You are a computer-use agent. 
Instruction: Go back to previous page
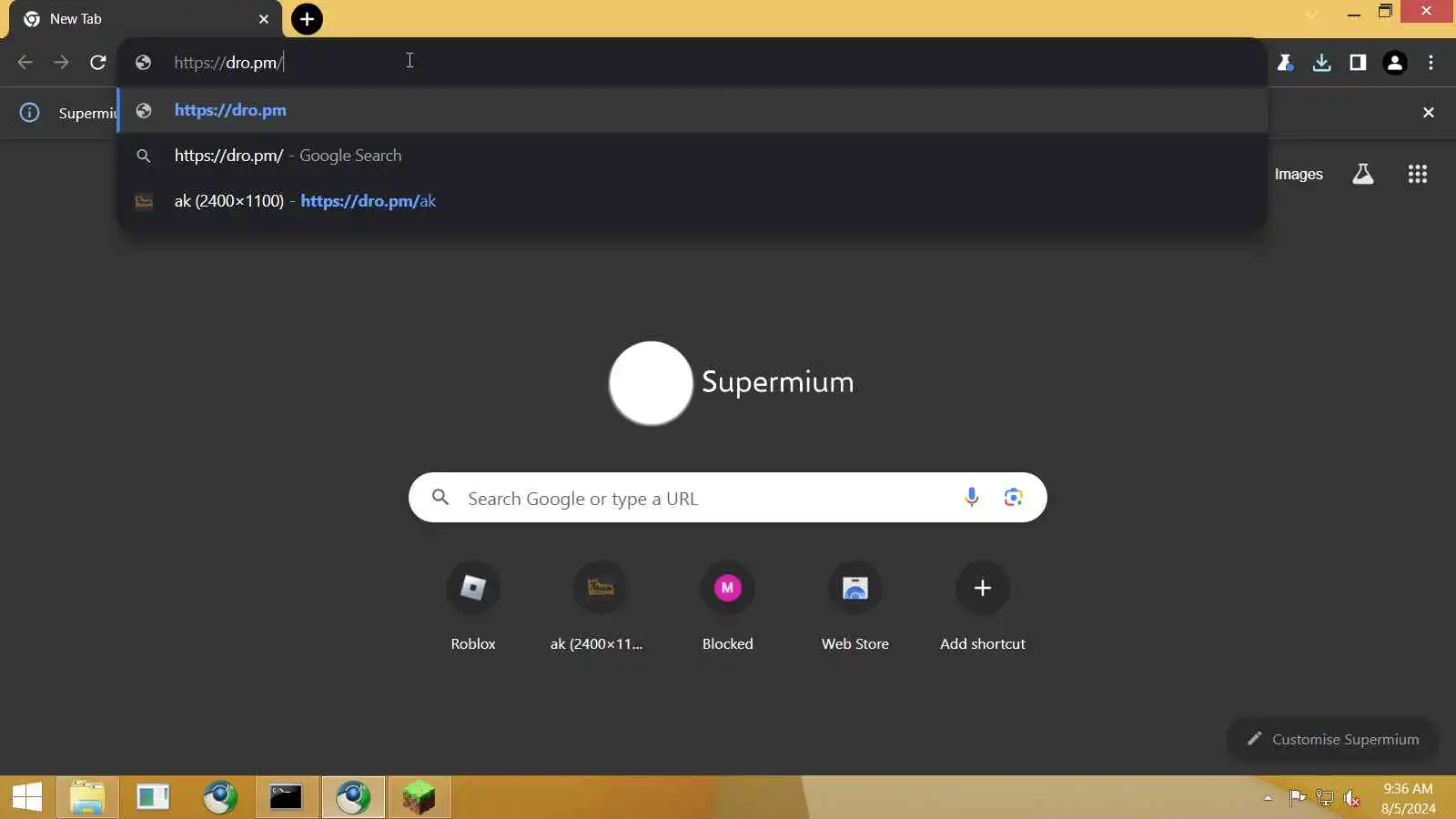[25, 62]
